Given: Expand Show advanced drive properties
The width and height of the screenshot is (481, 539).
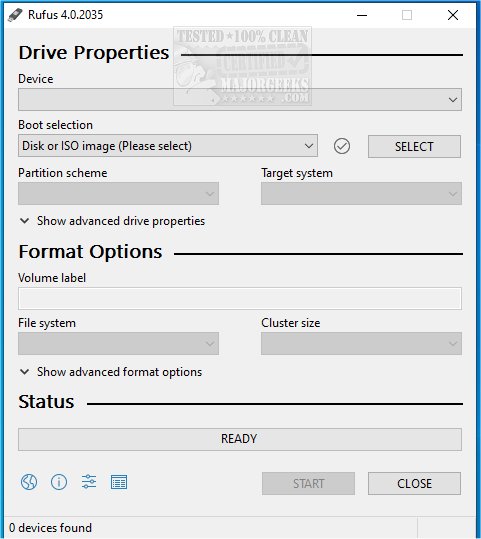Looking at the screenshot, I should 112,221.
